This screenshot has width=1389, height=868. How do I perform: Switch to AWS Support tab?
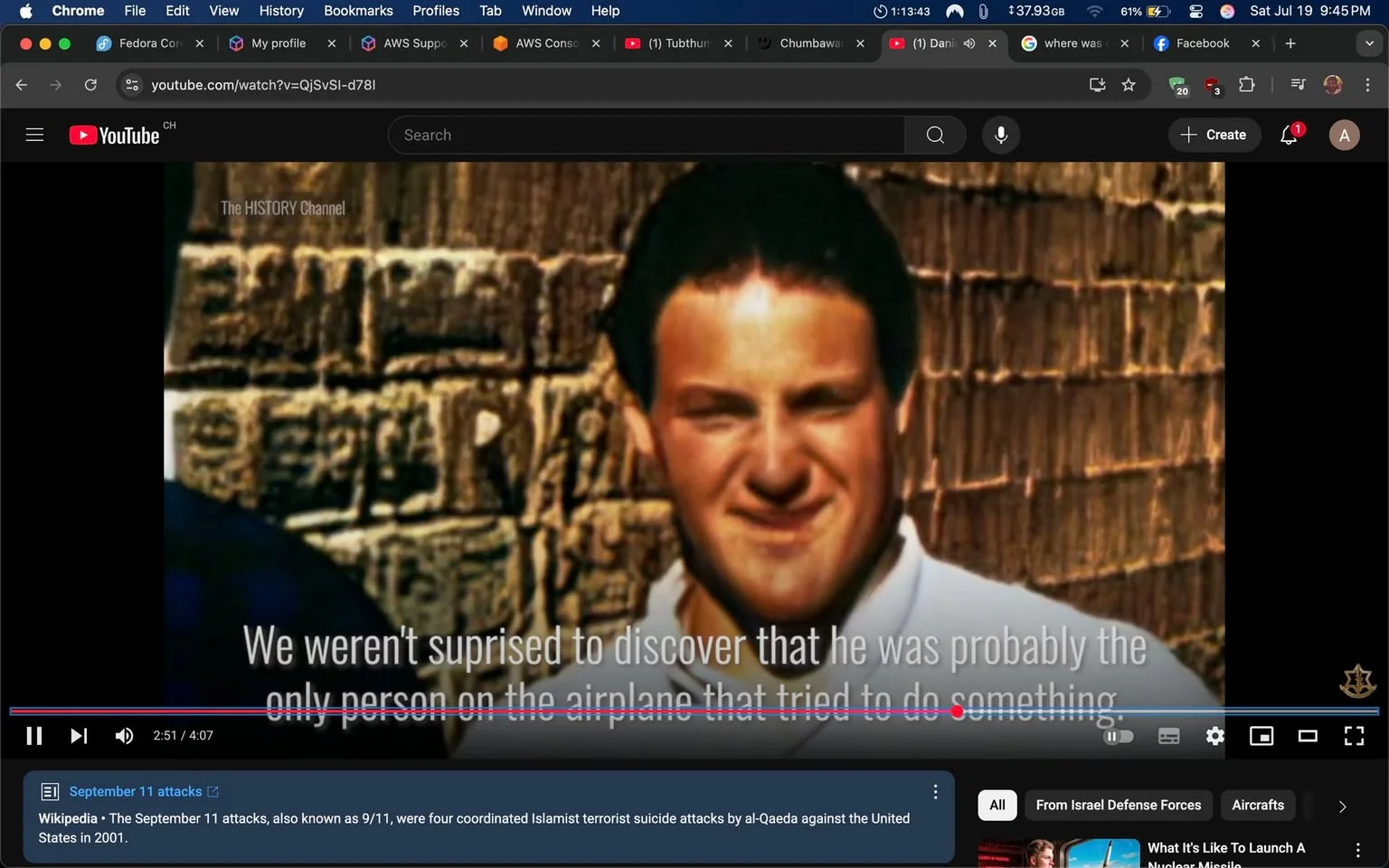[x=414, y=43]
